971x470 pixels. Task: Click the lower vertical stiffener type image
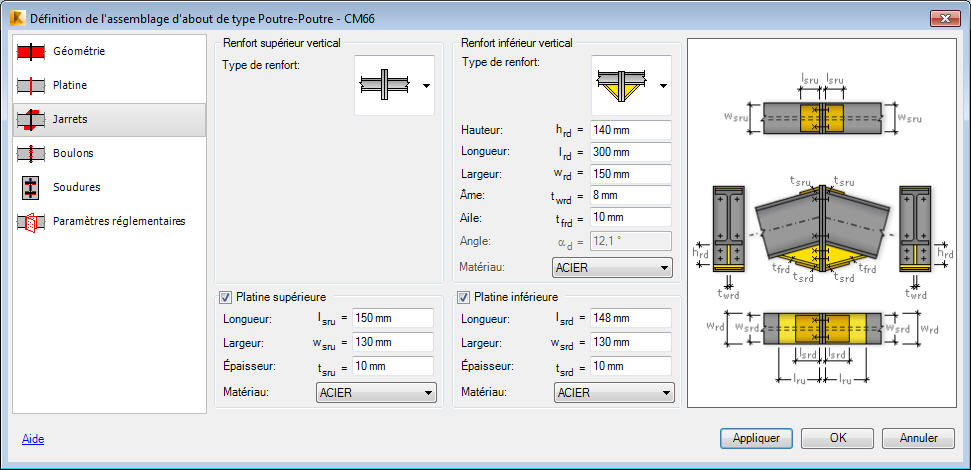[621, 85]
